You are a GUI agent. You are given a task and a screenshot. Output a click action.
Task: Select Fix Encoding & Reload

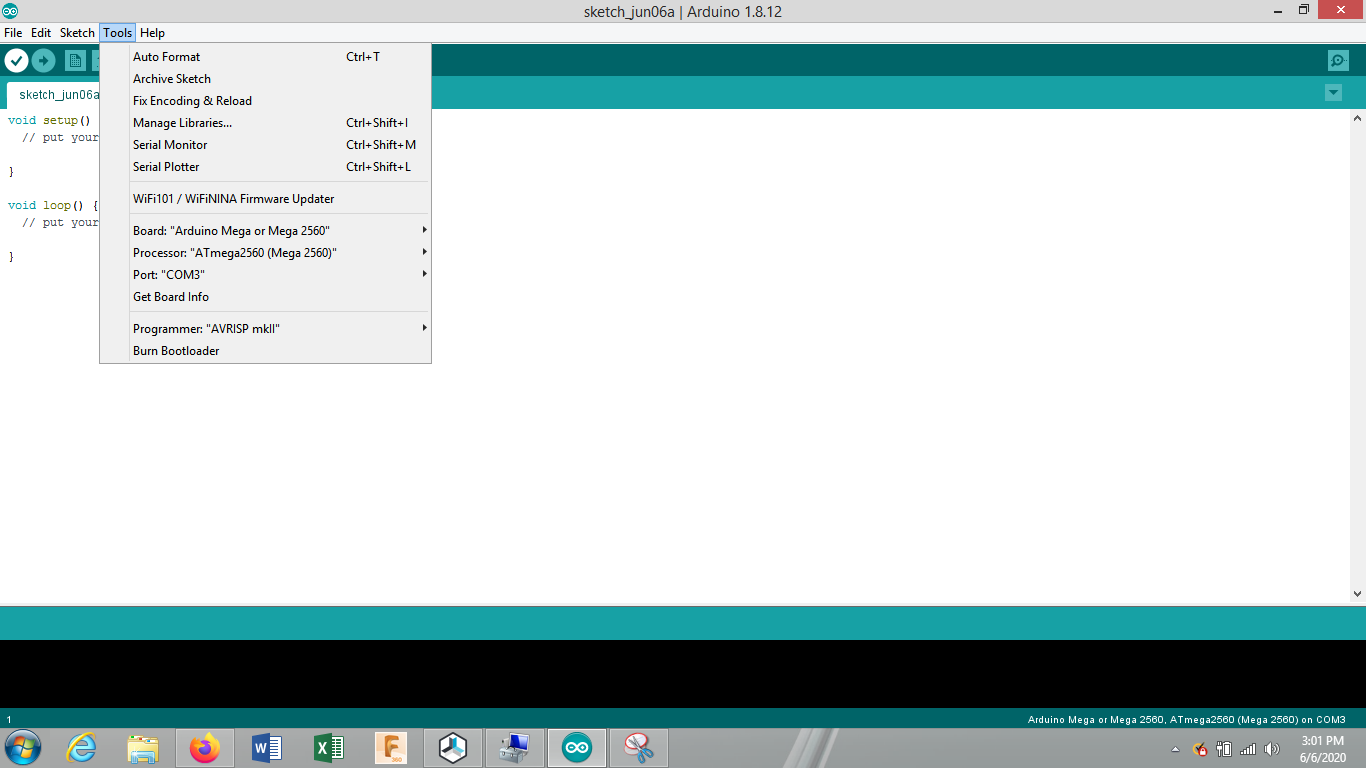click(x=266, y=101)
